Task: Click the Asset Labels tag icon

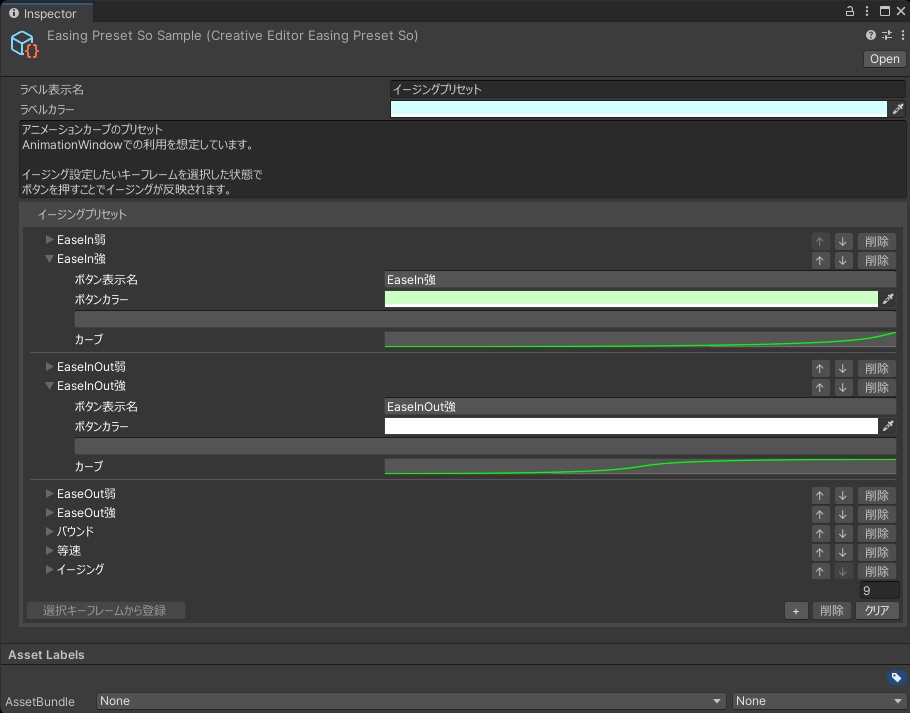Action: click(x=895, y=677)
